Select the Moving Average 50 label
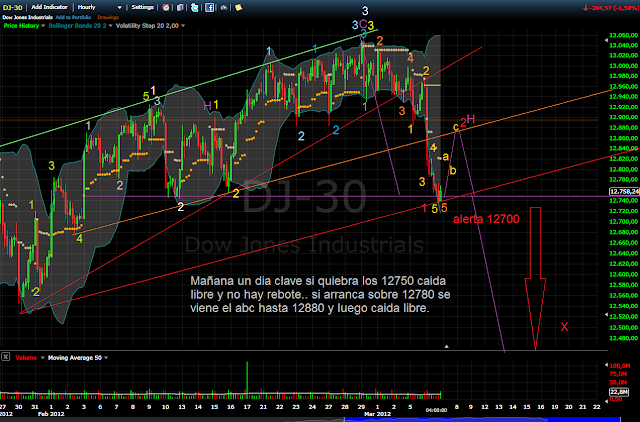Screen dimensions: 640x422 pyautogui.click(x=75, y=358)
